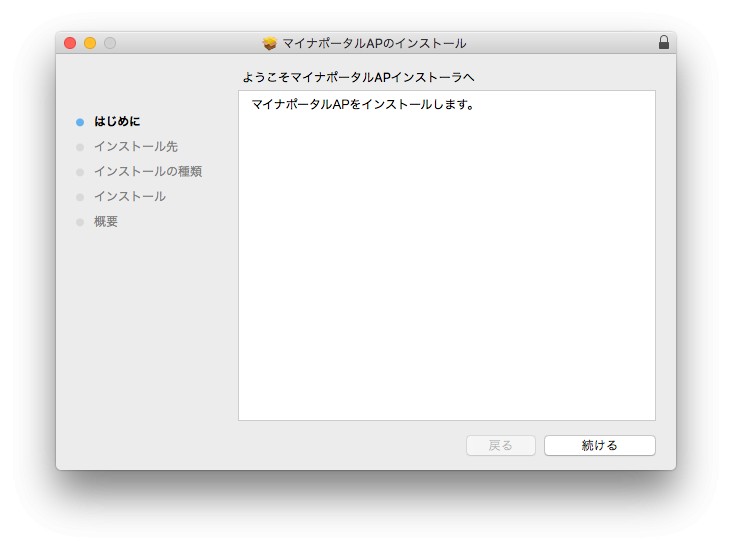Click the gray bullet beside 概要
The width and height of the screenshot is (732, 550).
pos(80,222)
